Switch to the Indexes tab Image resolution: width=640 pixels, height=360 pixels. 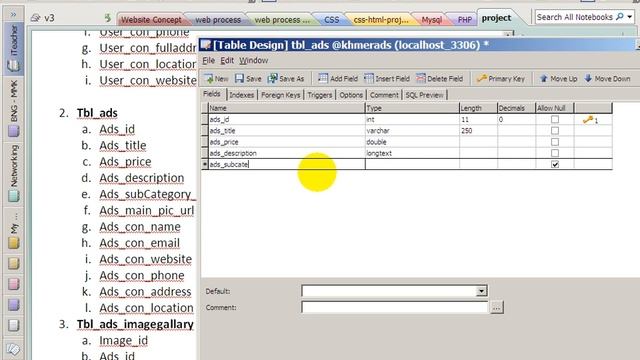click(x=242, y=95)
